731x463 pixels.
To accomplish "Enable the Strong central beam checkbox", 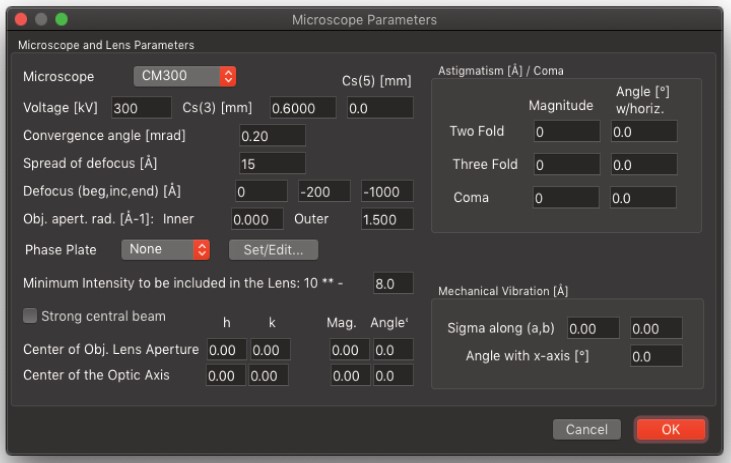I will [30, 316].
